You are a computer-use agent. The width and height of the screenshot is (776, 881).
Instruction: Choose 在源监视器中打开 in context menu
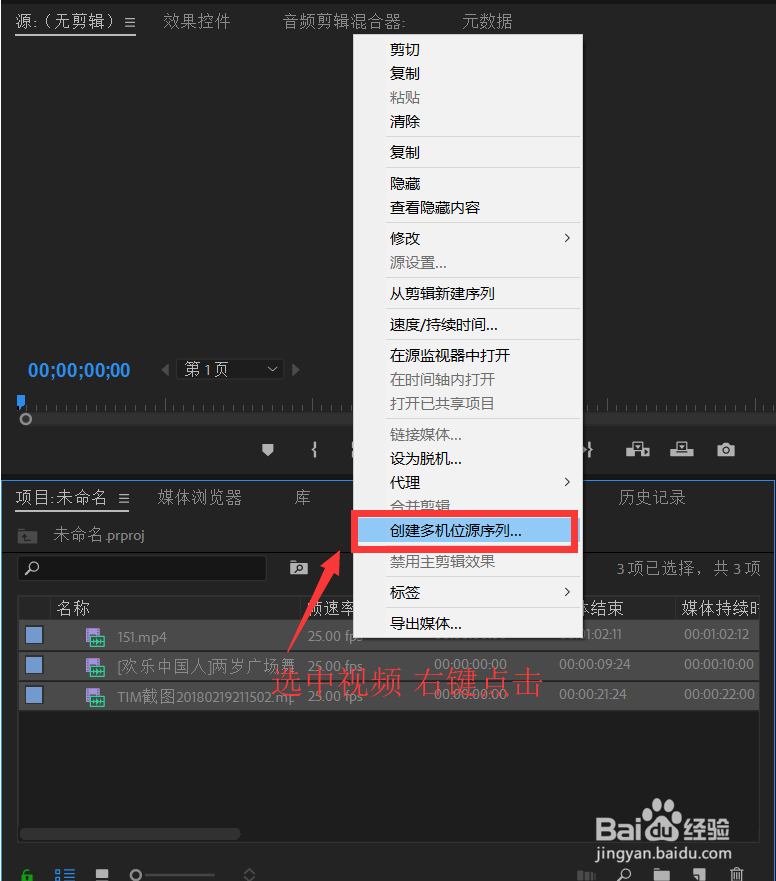tap(450, 356)
